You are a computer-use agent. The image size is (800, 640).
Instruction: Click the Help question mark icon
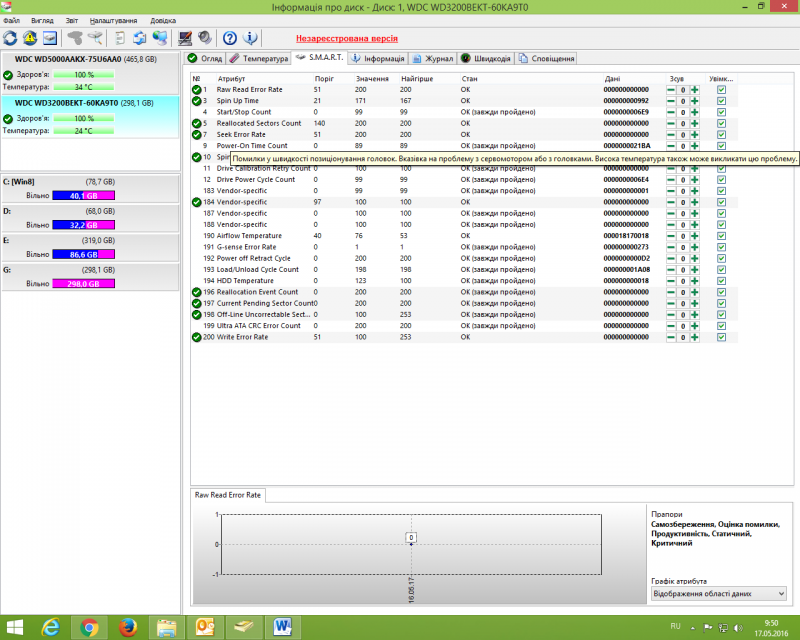(230, 38)
